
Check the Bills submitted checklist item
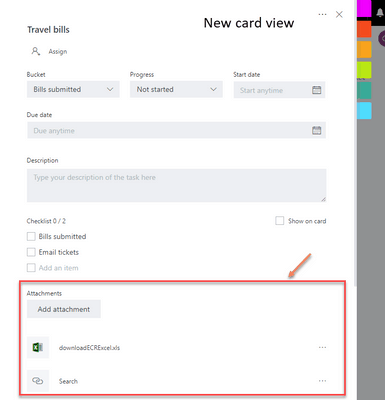[x=31, y=236]
